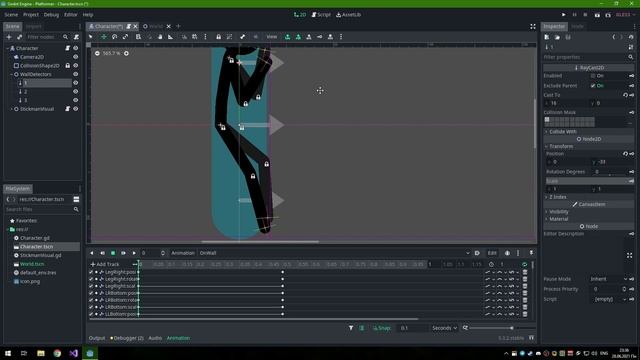
Task: Activate the Scale Mode tool
Action: [125, 37]
